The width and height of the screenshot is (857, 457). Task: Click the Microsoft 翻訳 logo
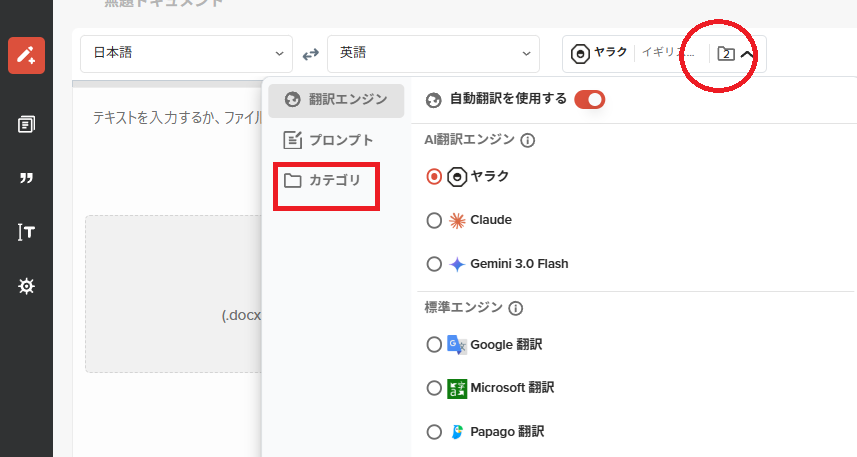coord(457,389)
